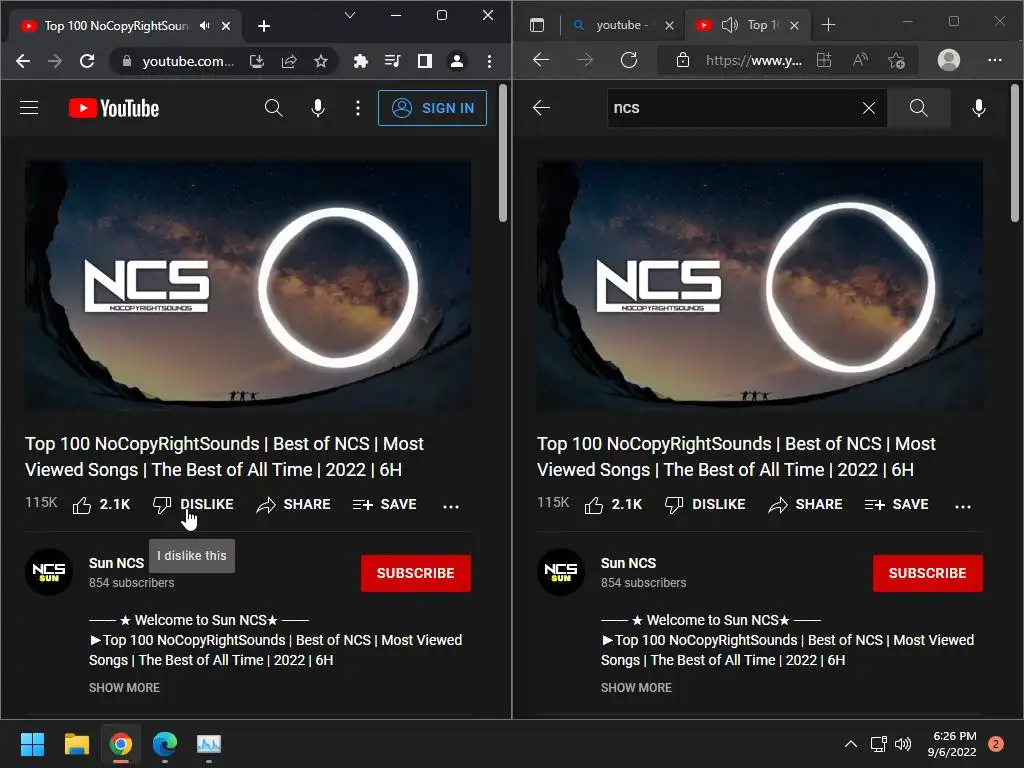The height and width of the screenshot is (768, 1024).
Task: Open Edge settings and more menu
Action: click(995, 60)
